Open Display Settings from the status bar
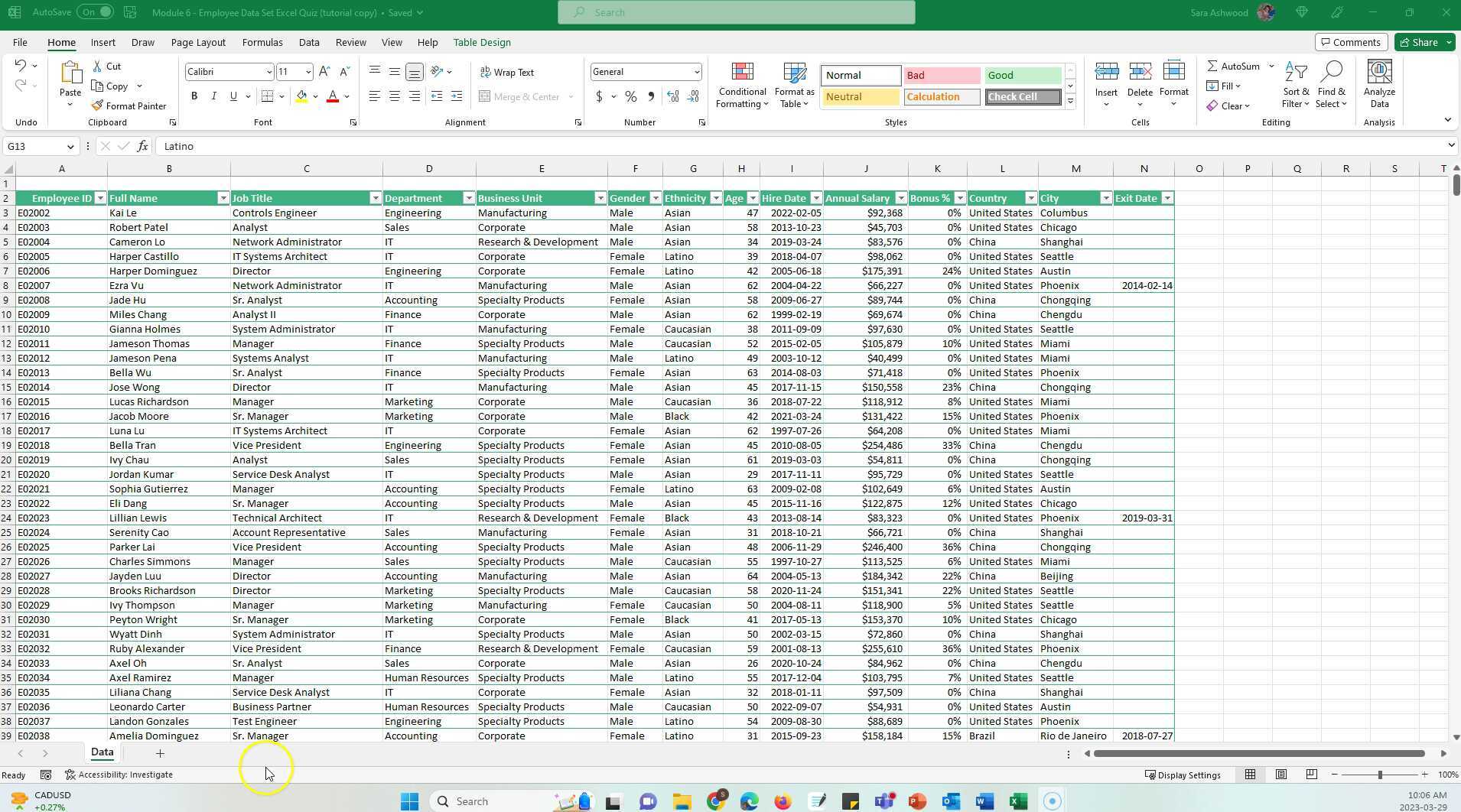 coord(1183,775)
